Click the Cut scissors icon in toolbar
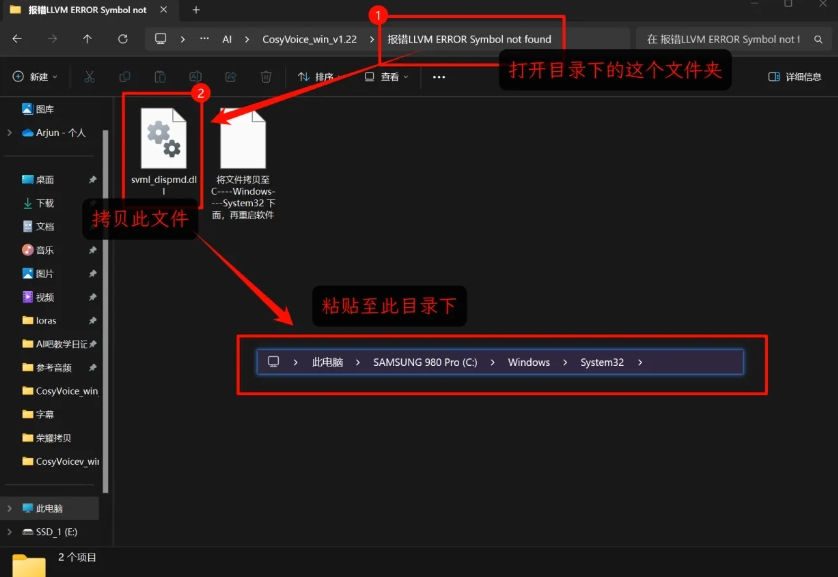Image resolution: width=838 pixels, height=577 pixels. pyautogui.click(x=89, y=77)
